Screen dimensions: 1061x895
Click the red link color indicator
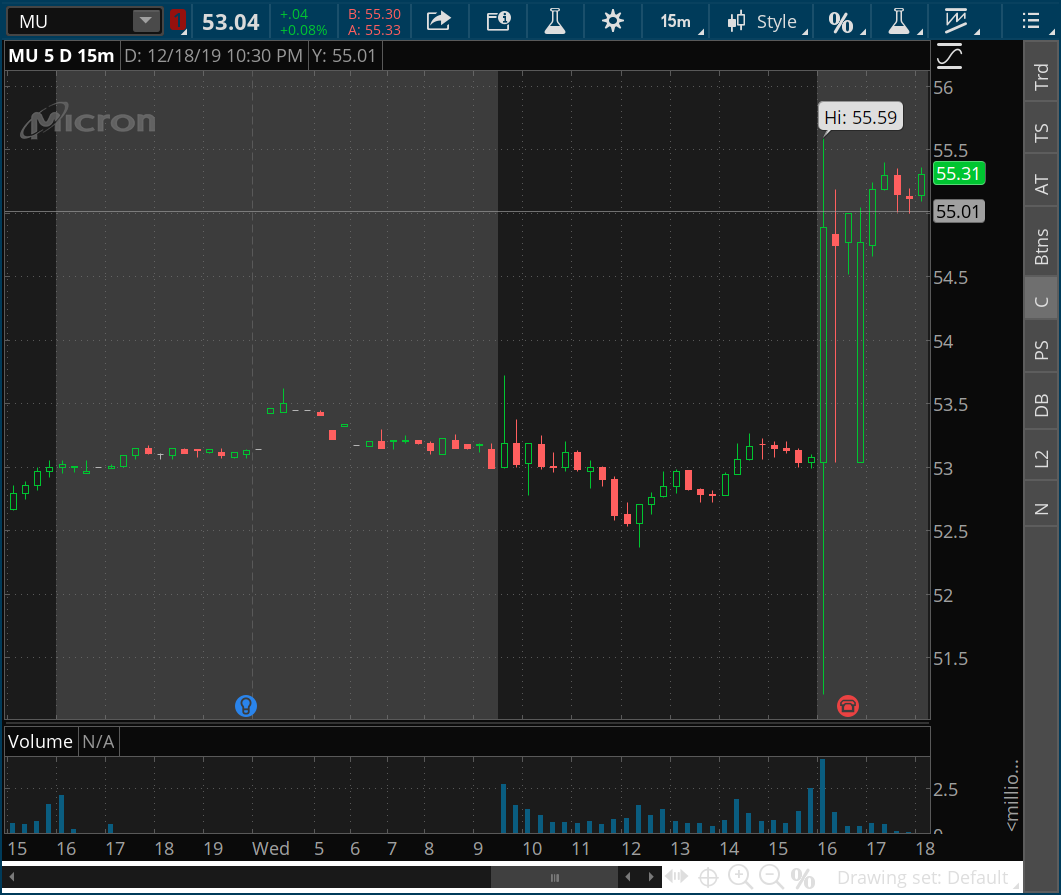(177, 20)
